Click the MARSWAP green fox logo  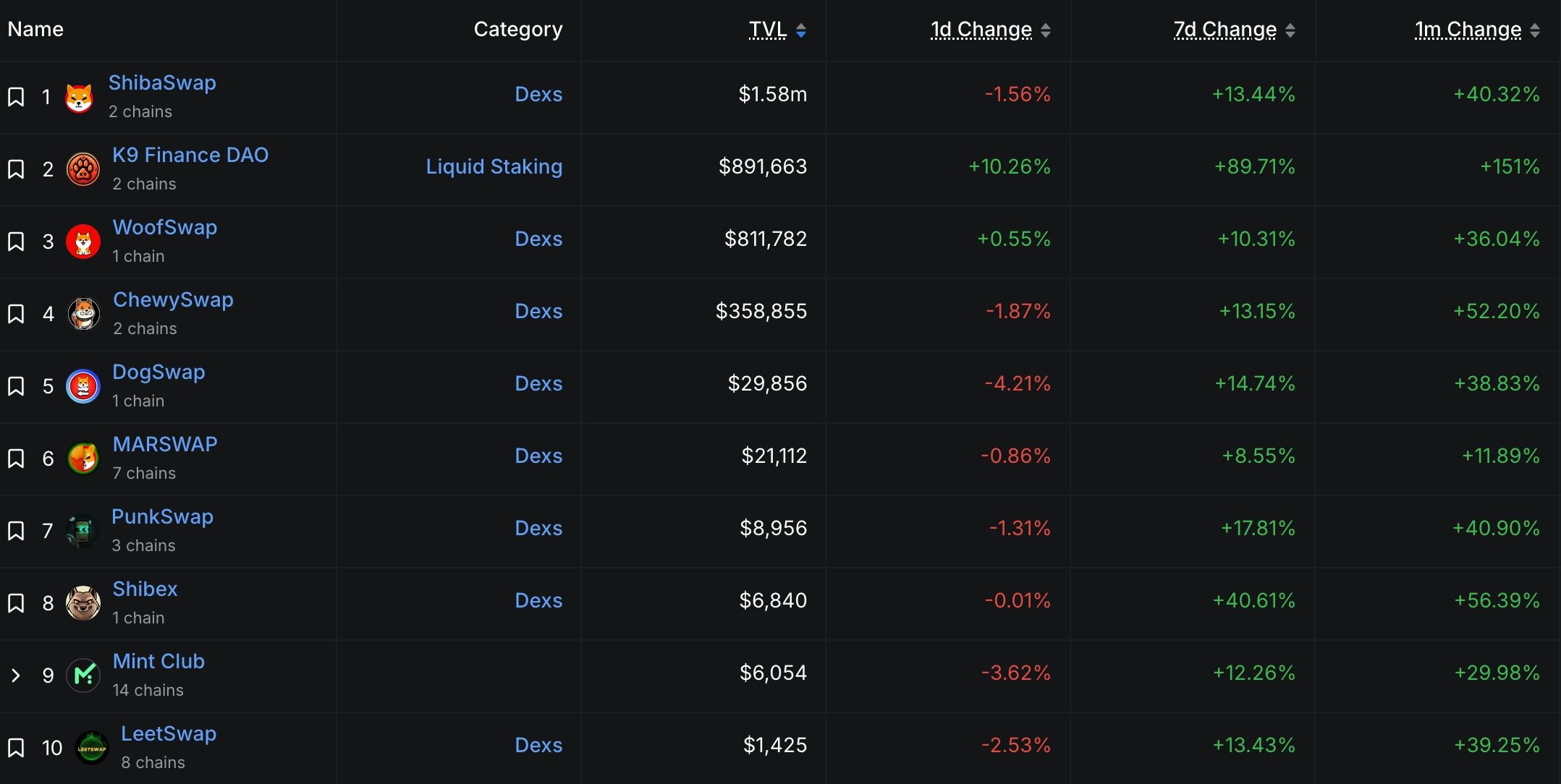pos(83,459)
